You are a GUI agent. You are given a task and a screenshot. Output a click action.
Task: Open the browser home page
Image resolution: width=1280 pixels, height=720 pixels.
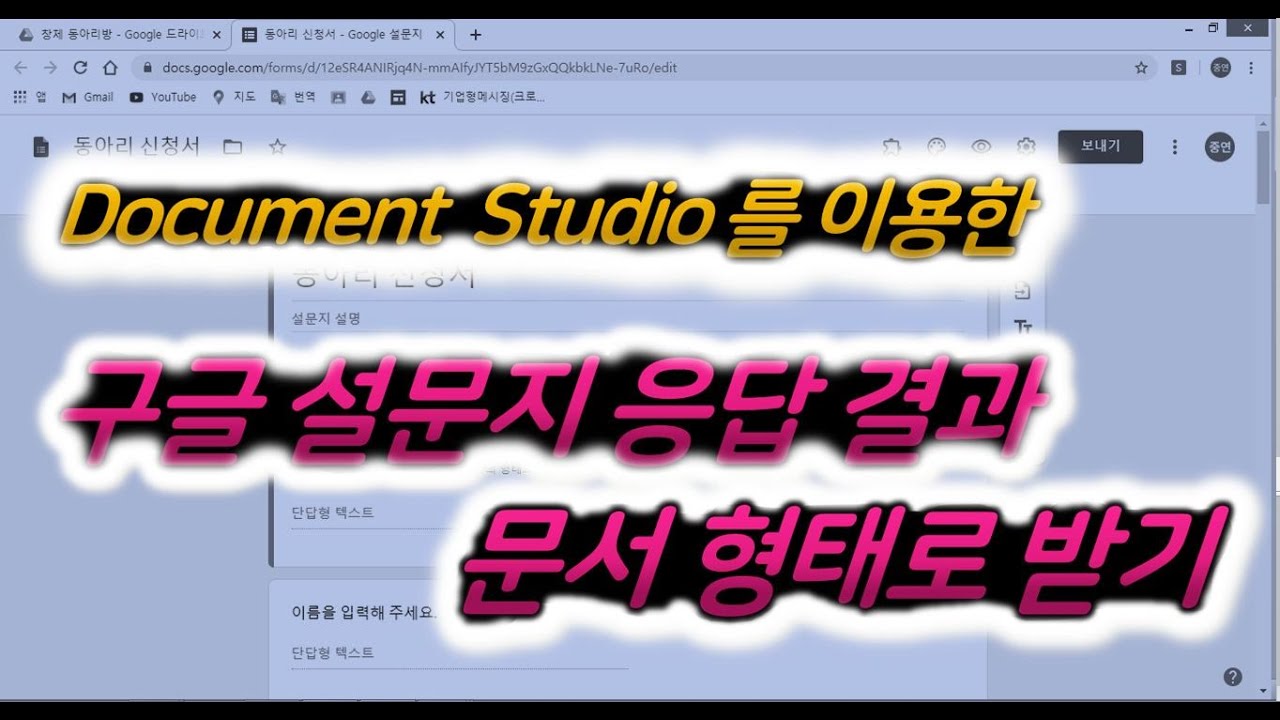tap(111, 68)
